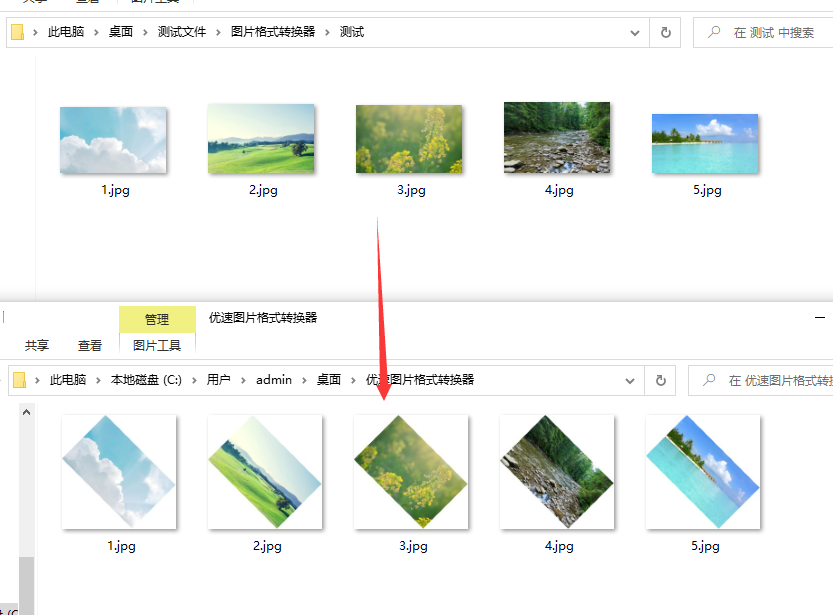
Task: Click the search magnifier in lower window
Action: point(709,380)
